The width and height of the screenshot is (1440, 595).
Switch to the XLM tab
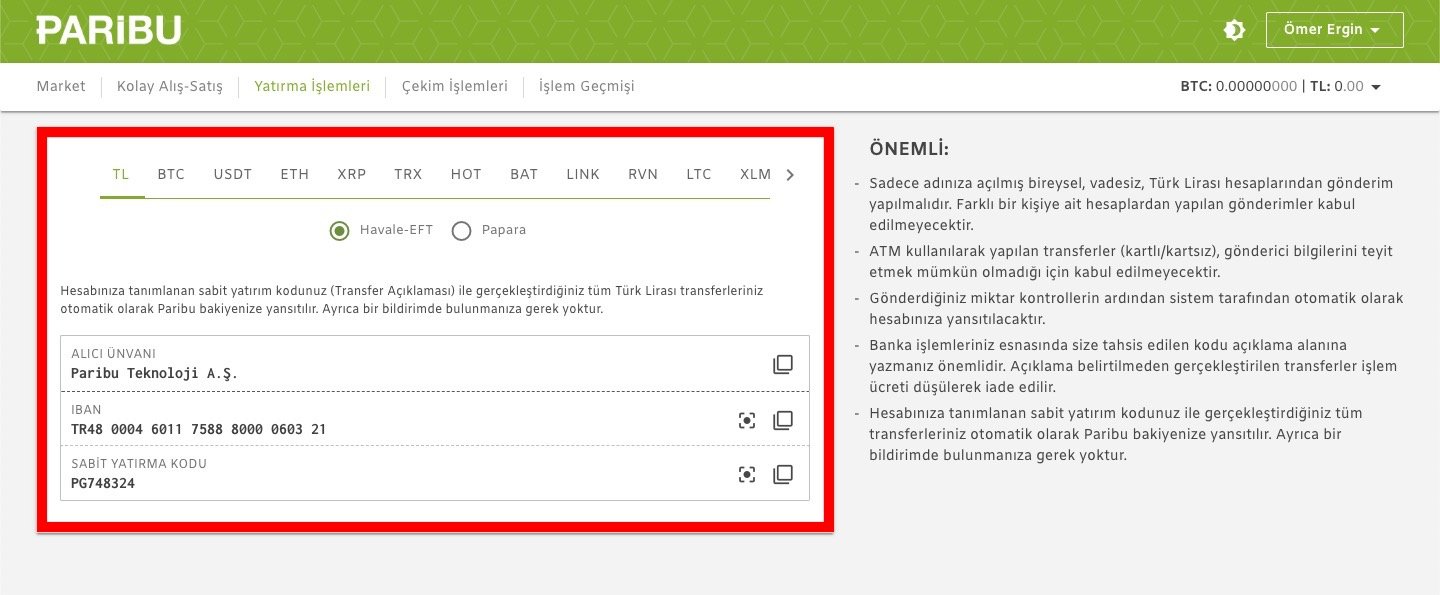[x=755, y=174]
